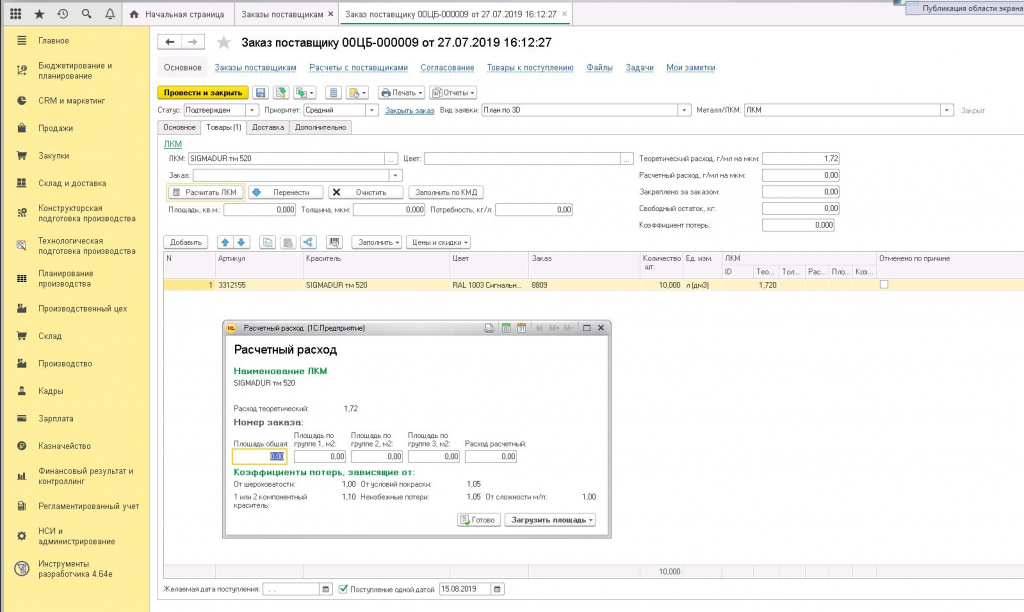This screenshot has height=612, width=1024.
Task: Add order to favorites with star
Action: [223, 43]
